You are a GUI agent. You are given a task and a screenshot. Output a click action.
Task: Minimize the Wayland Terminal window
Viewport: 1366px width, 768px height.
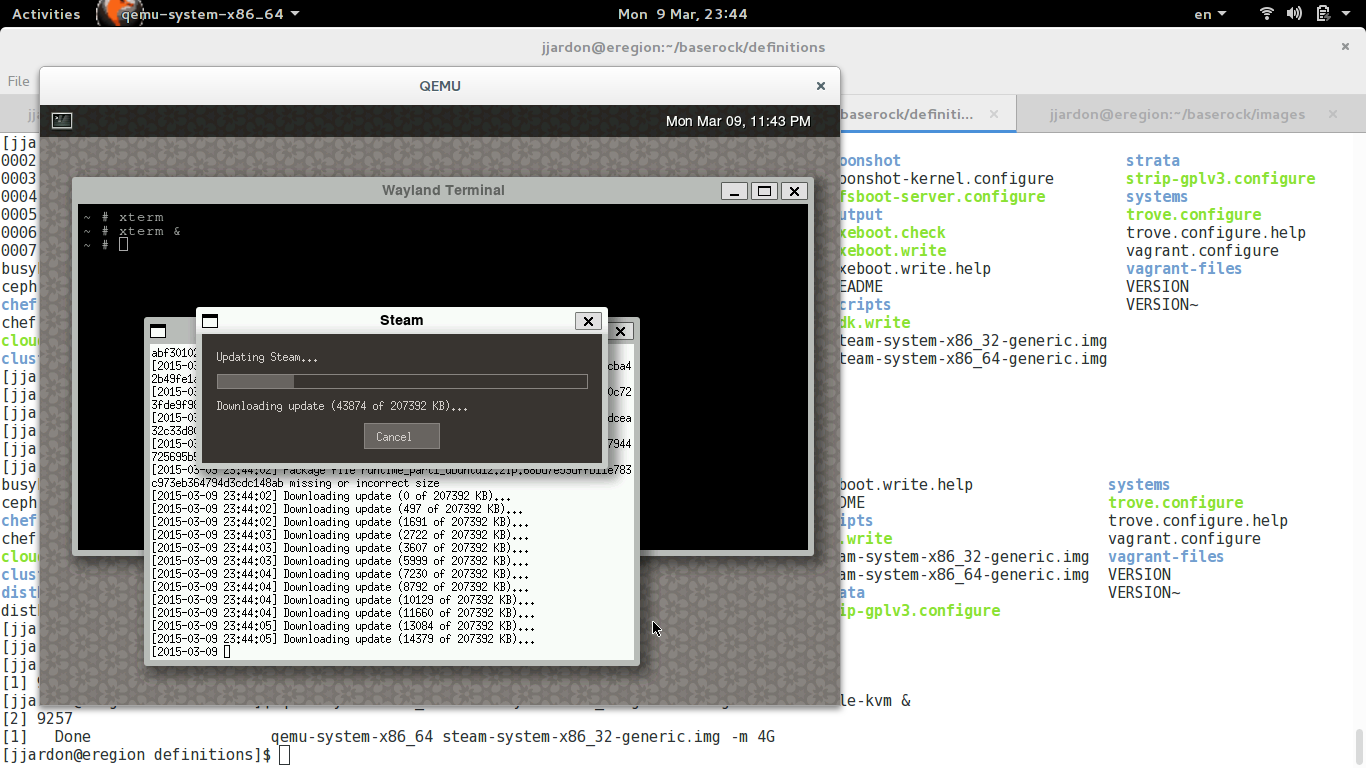tap(734, 191)
